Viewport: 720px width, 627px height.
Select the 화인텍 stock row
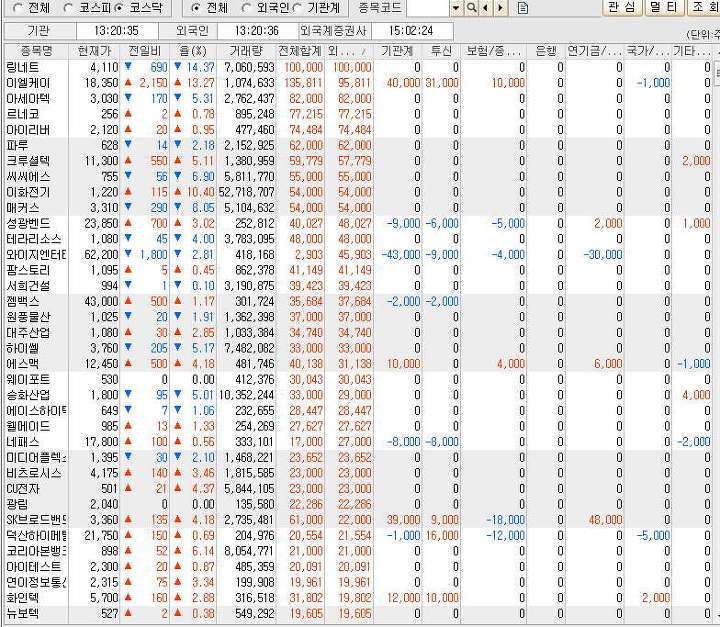tap(360, 598)
